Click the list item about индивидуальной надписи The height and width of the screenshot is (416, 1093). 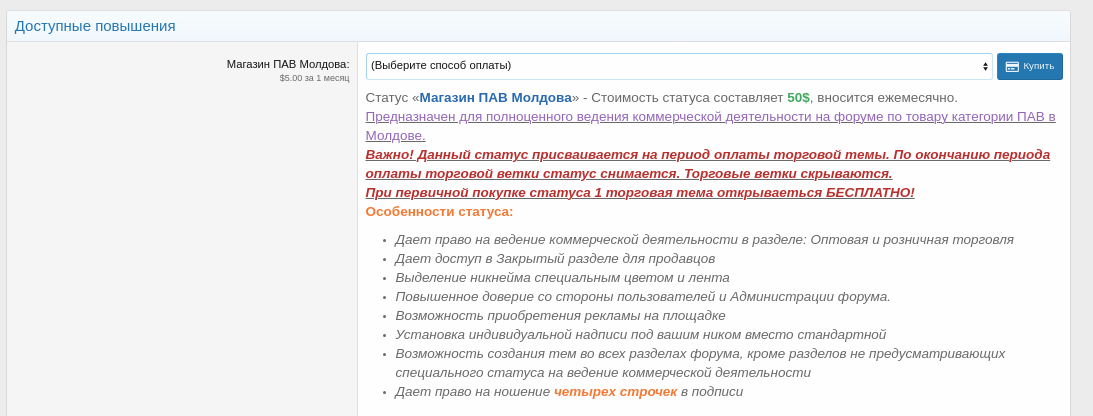coord(640,335)
